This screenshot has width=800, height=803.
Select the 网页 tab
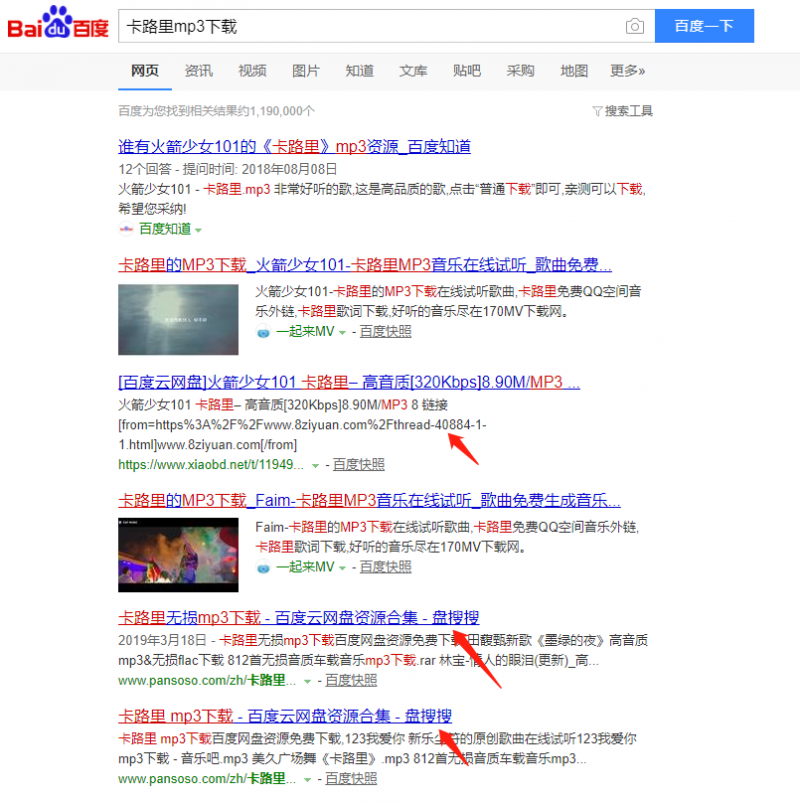[145, 71]
